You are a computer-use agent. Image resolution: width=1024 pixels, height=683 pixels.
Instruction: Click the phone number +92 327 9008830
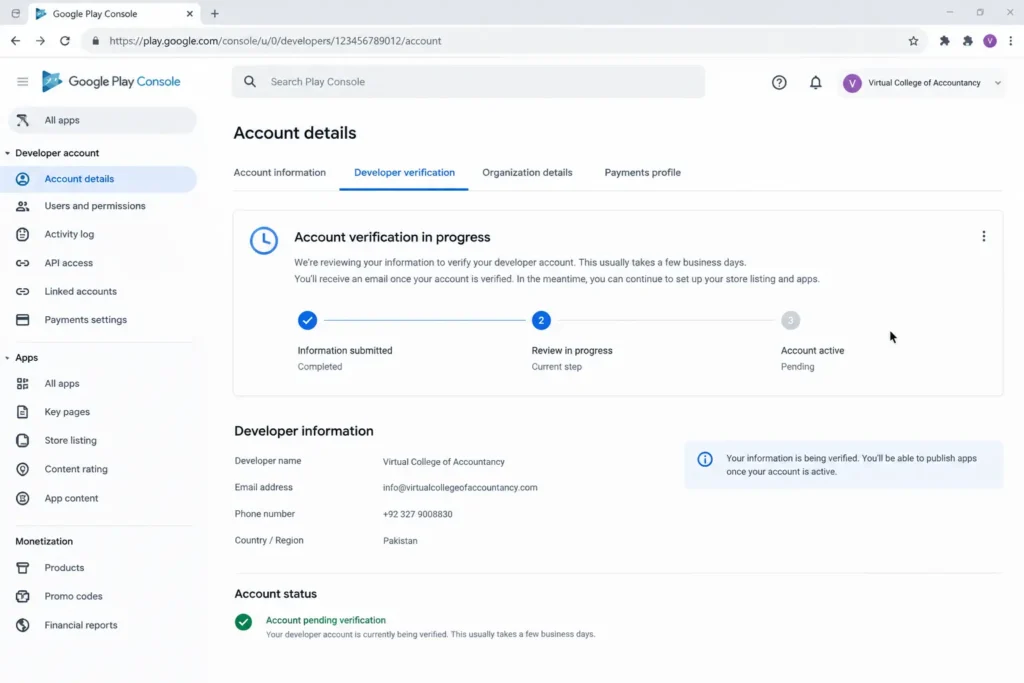pyautogui.click(x=417, y=515)
